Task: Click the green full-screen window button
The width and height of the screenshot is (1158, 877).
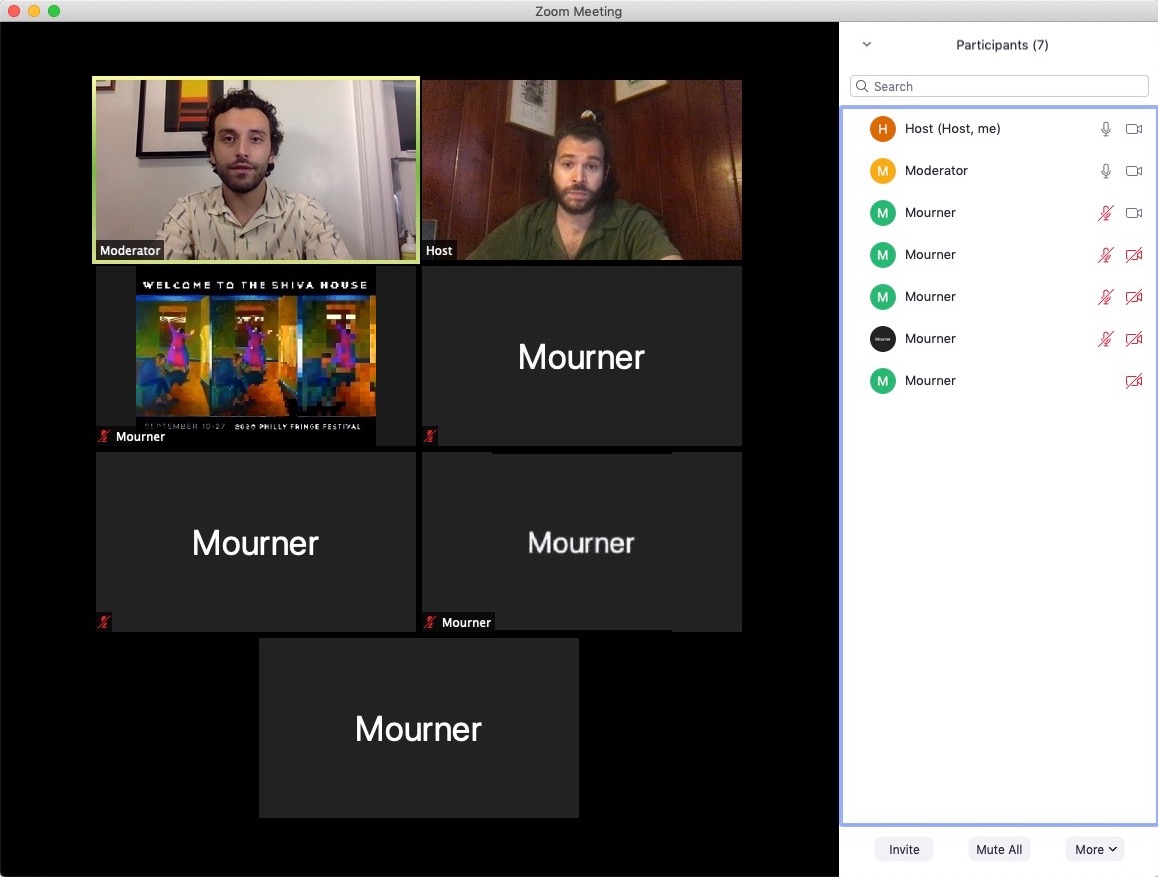Action: (54, 11)
